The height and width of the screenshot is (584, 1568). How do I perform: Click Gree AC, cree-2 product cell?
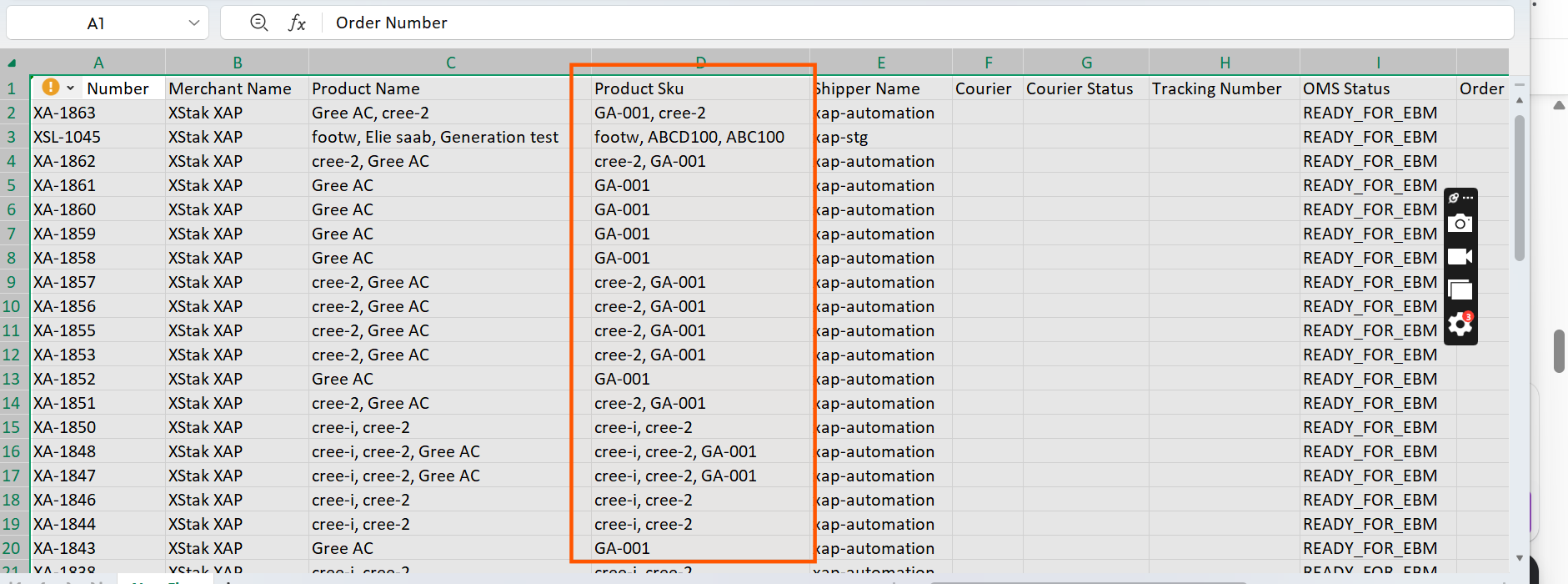pyautogui.click(x=451, y=113)
